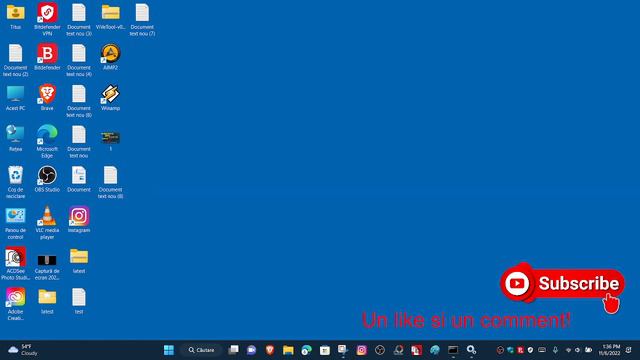640x360 pixels.
Task: Select the WinTool folder on the desktop
Action: coord(111,17)
